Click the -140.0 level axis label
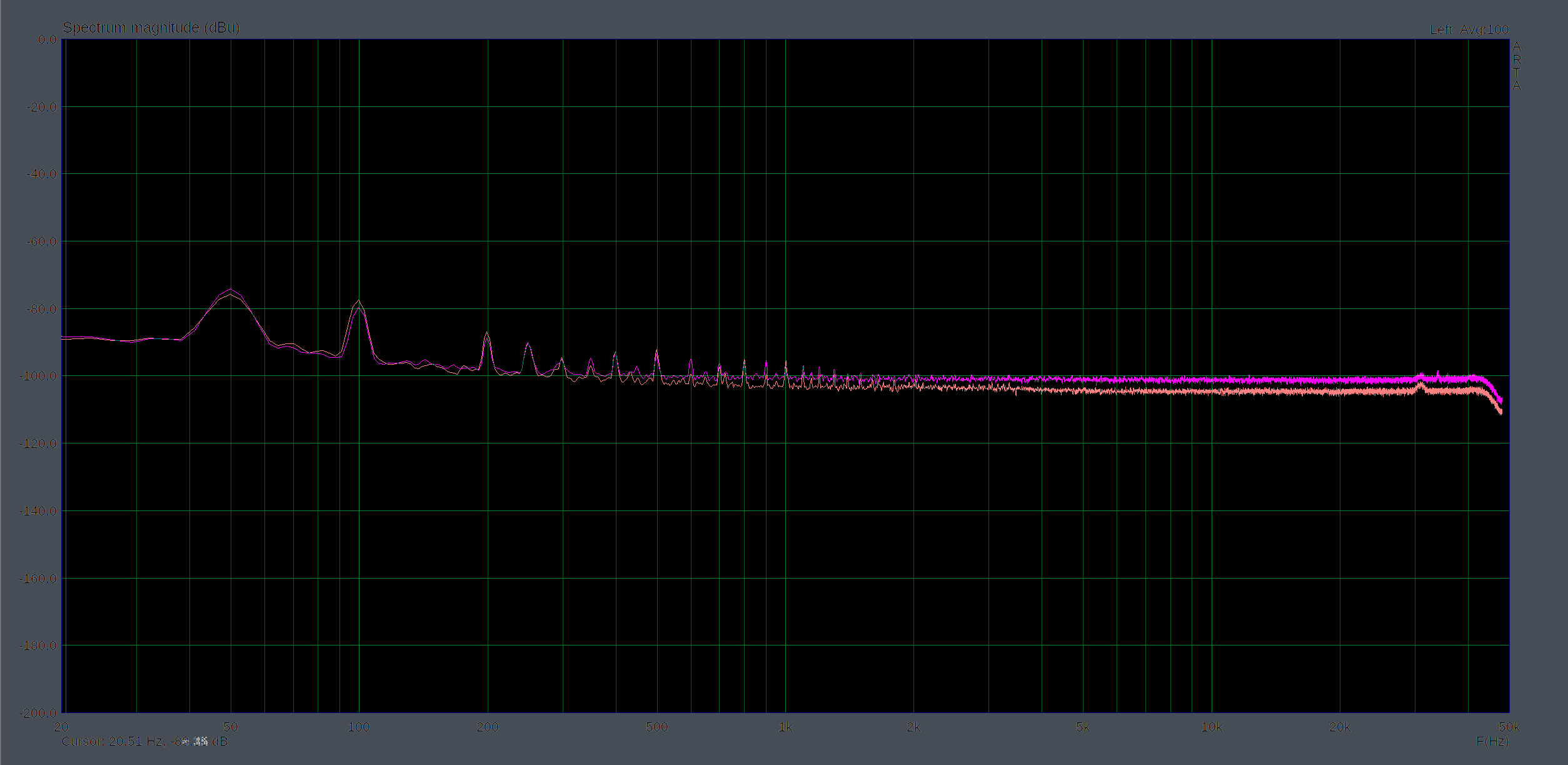This screenshot has width=1568, height=765. point(38,511)
